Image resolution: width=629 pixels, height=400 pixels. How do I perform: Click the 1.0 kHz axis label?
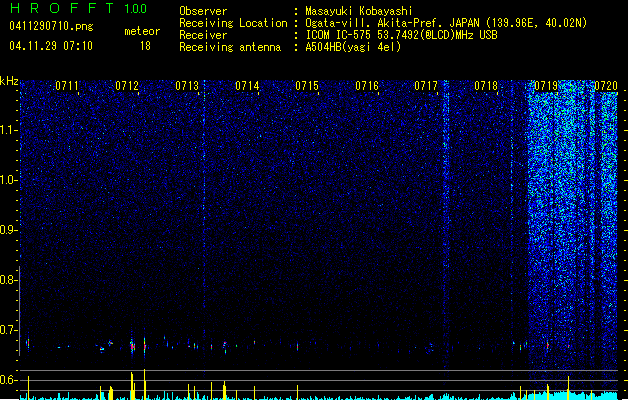(x=9, y=180)
